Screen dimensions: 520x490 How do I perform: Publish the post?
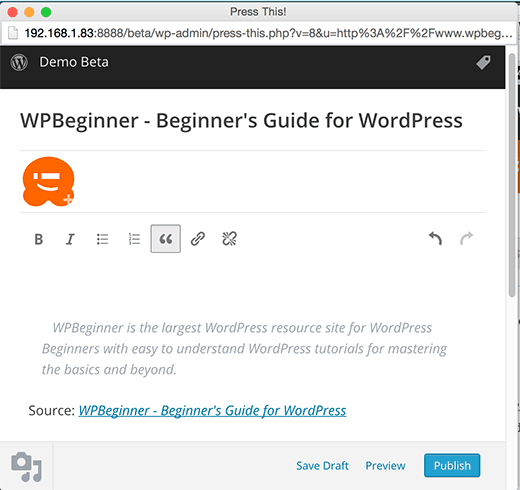(x=452, y=465)
